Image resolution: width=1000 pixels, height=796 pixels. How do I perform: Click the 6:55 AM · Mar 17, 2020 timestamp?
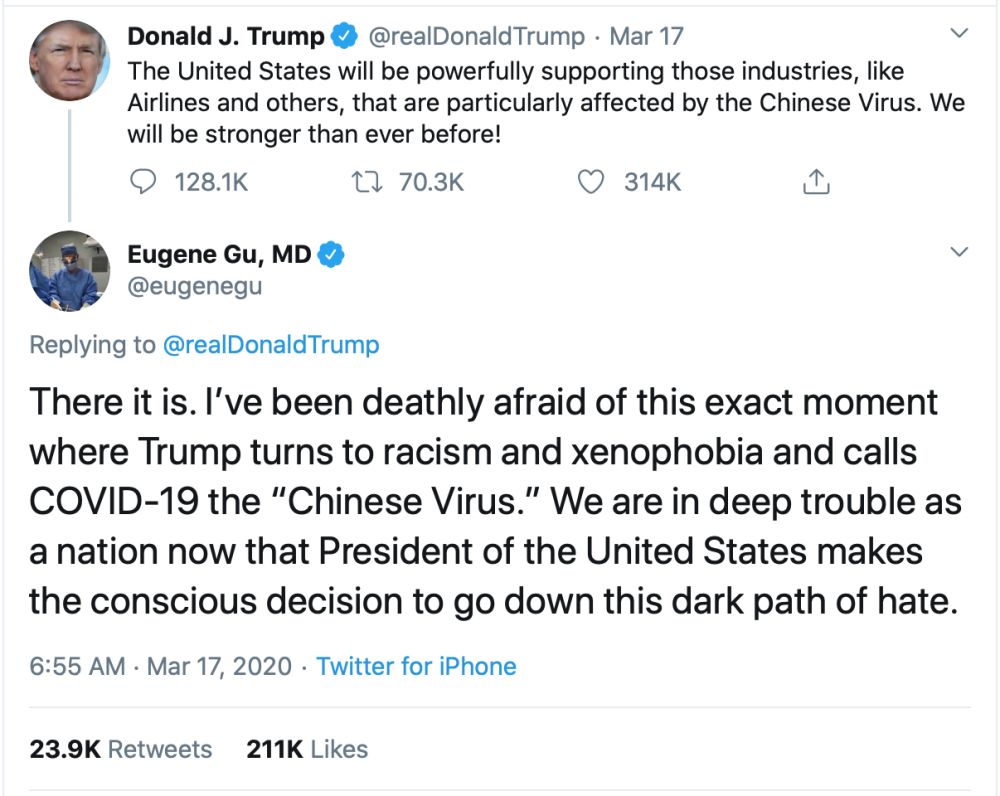(160, 666)
